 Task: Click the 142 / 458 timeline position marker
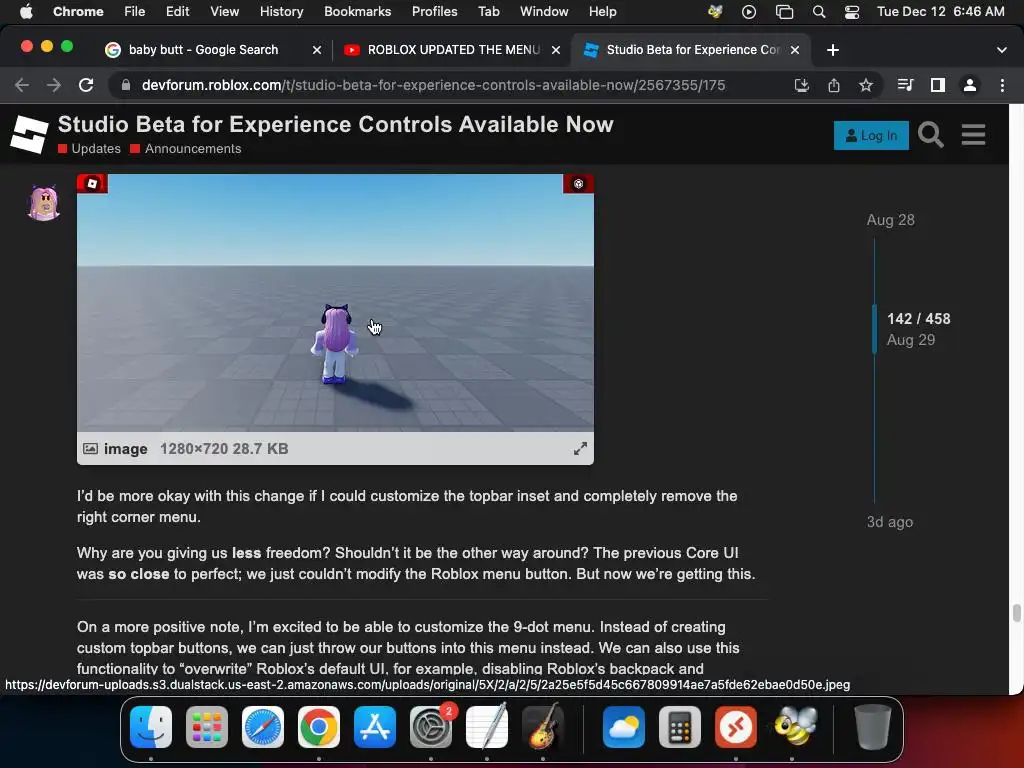point(918,319)
